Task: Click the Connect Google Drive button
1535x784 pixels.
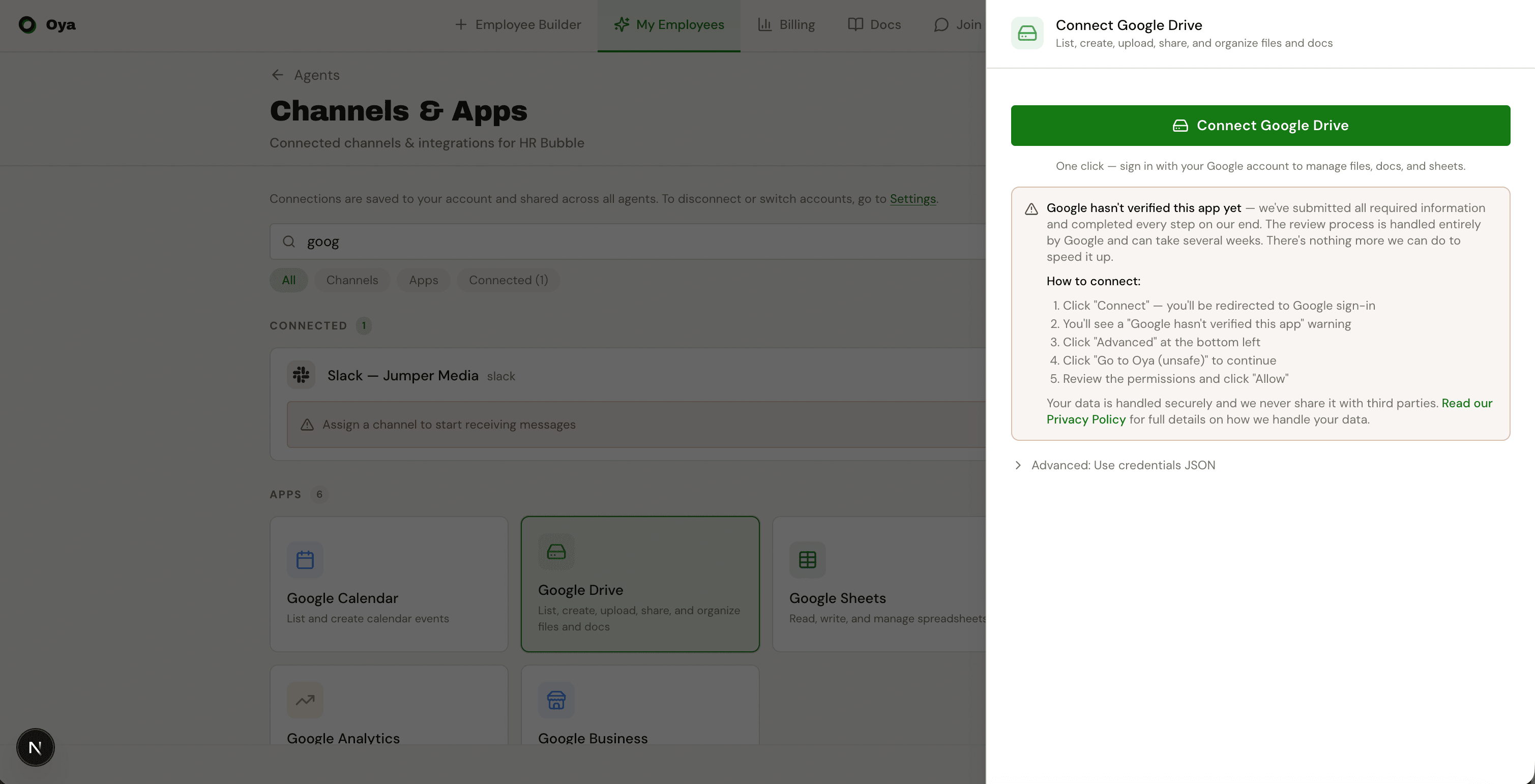Action: point(1260,125)
